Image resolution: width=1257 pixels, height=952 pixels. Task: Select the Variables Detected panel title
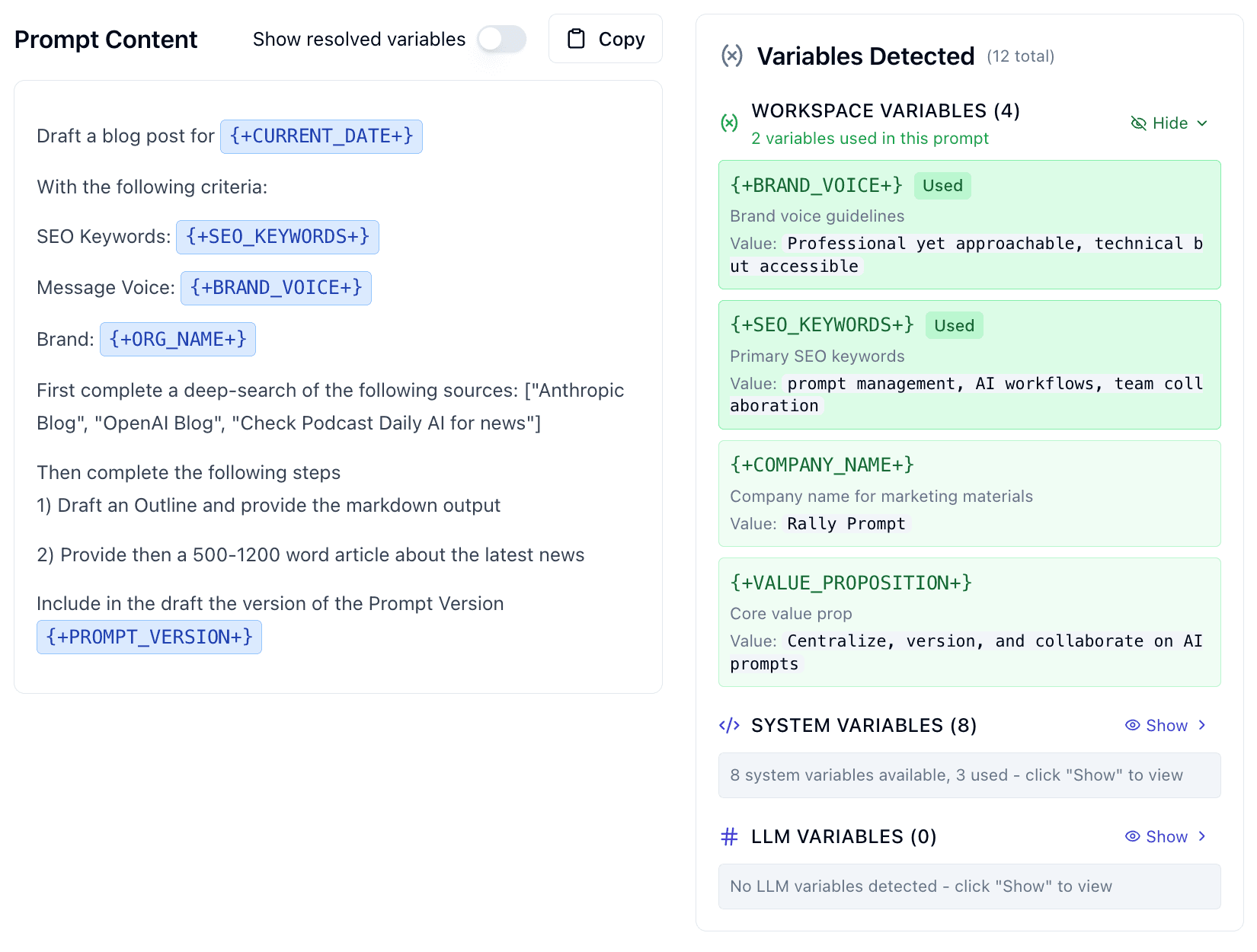click(x=865, y=56)
